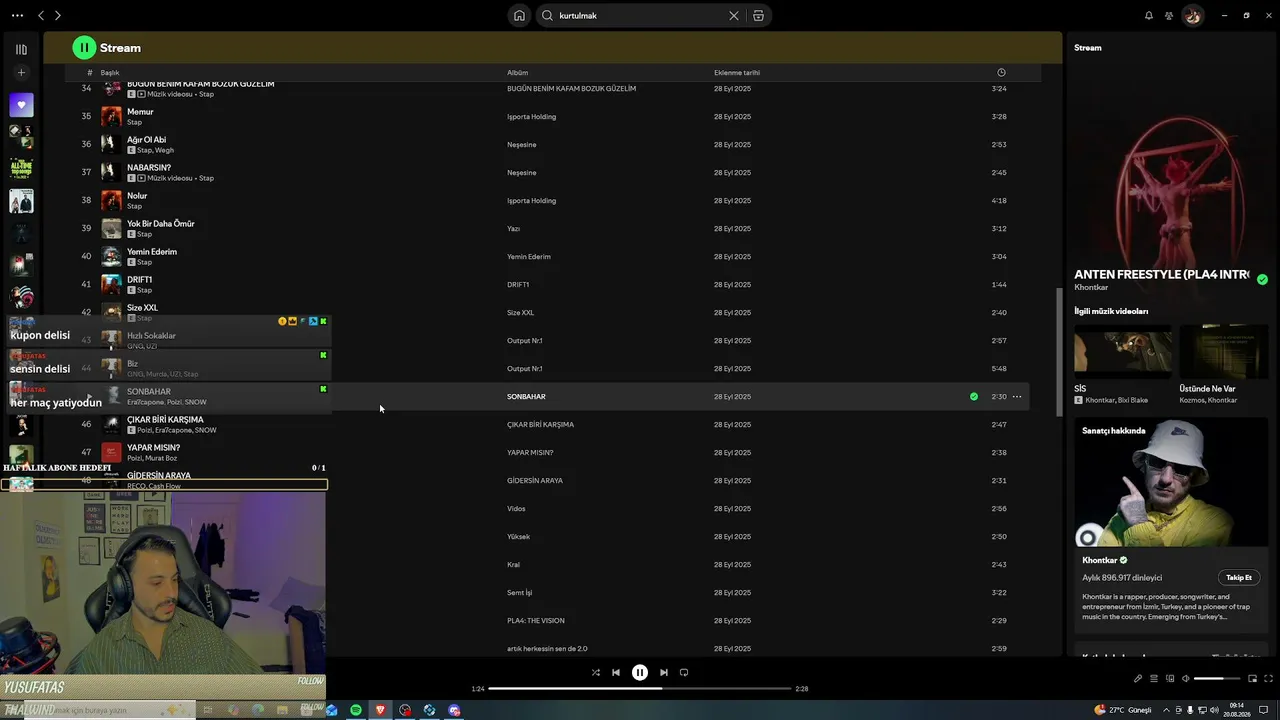The height and width of the screenshot is (720, 1280).
Task: Skip to next track
Action: pyautogui.click(x=664, y=673)
